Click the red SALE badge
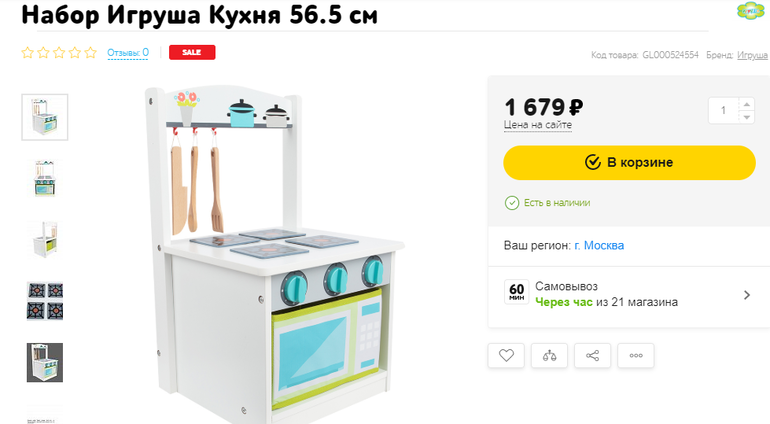This screenshot has width=770, height=424. click(192, 52)
